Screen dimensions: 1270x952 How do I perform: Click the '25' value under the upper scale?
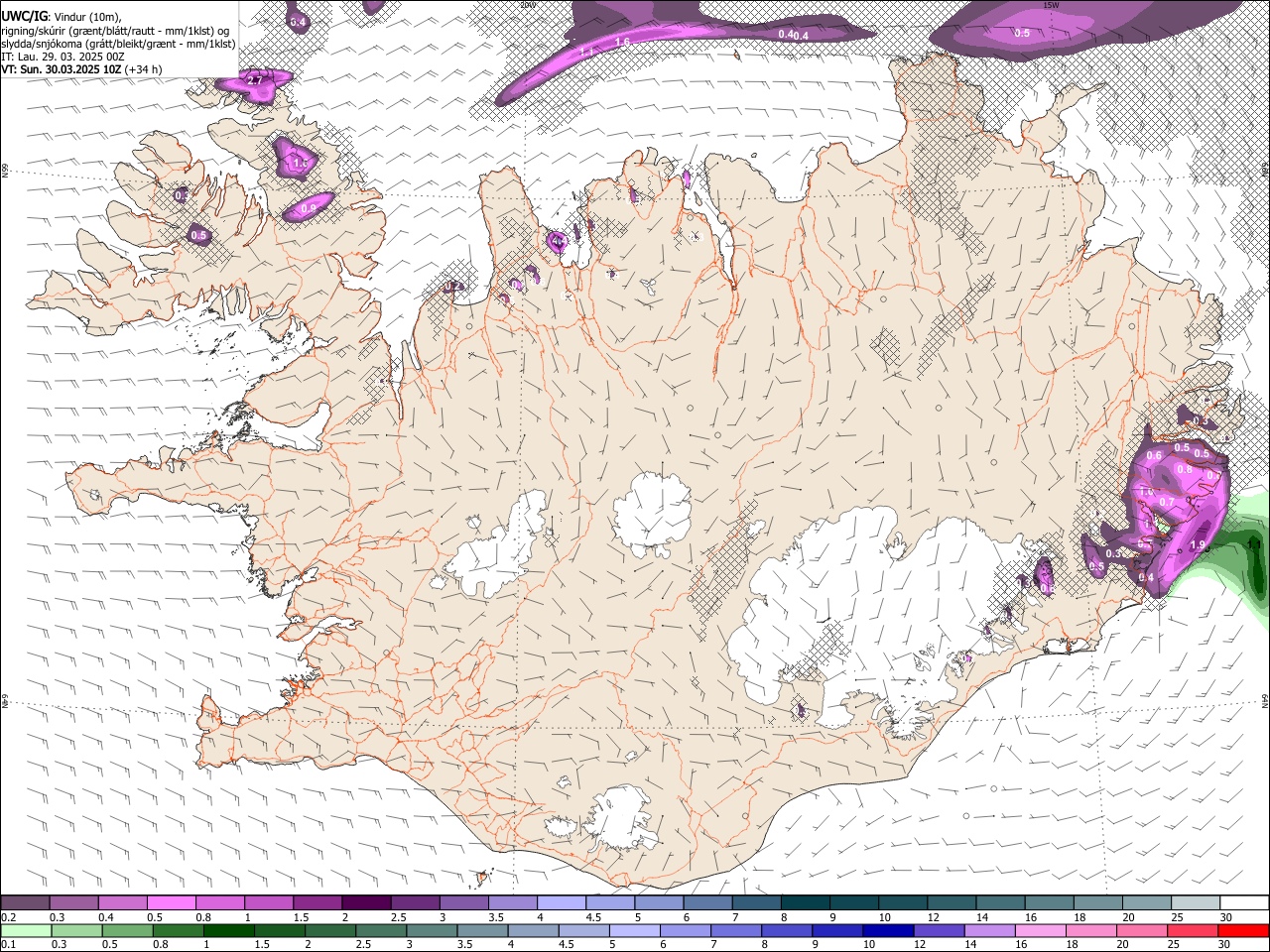point(1176,917)
